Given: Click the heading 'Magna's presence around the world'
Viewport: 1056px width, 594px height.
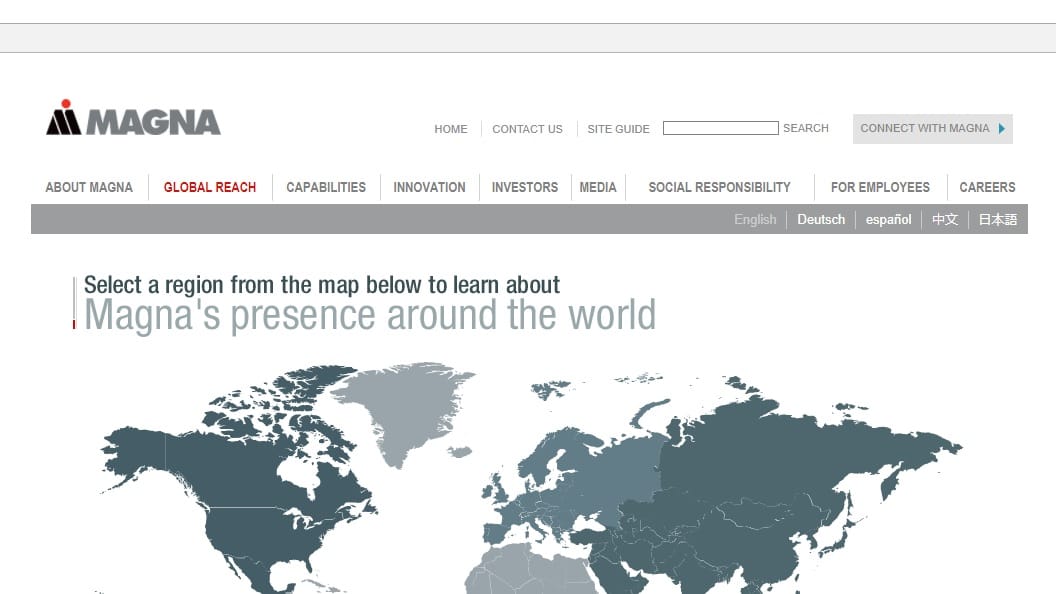Looking at the screenshot, I should pyautogui.click(x=370, y=315).
